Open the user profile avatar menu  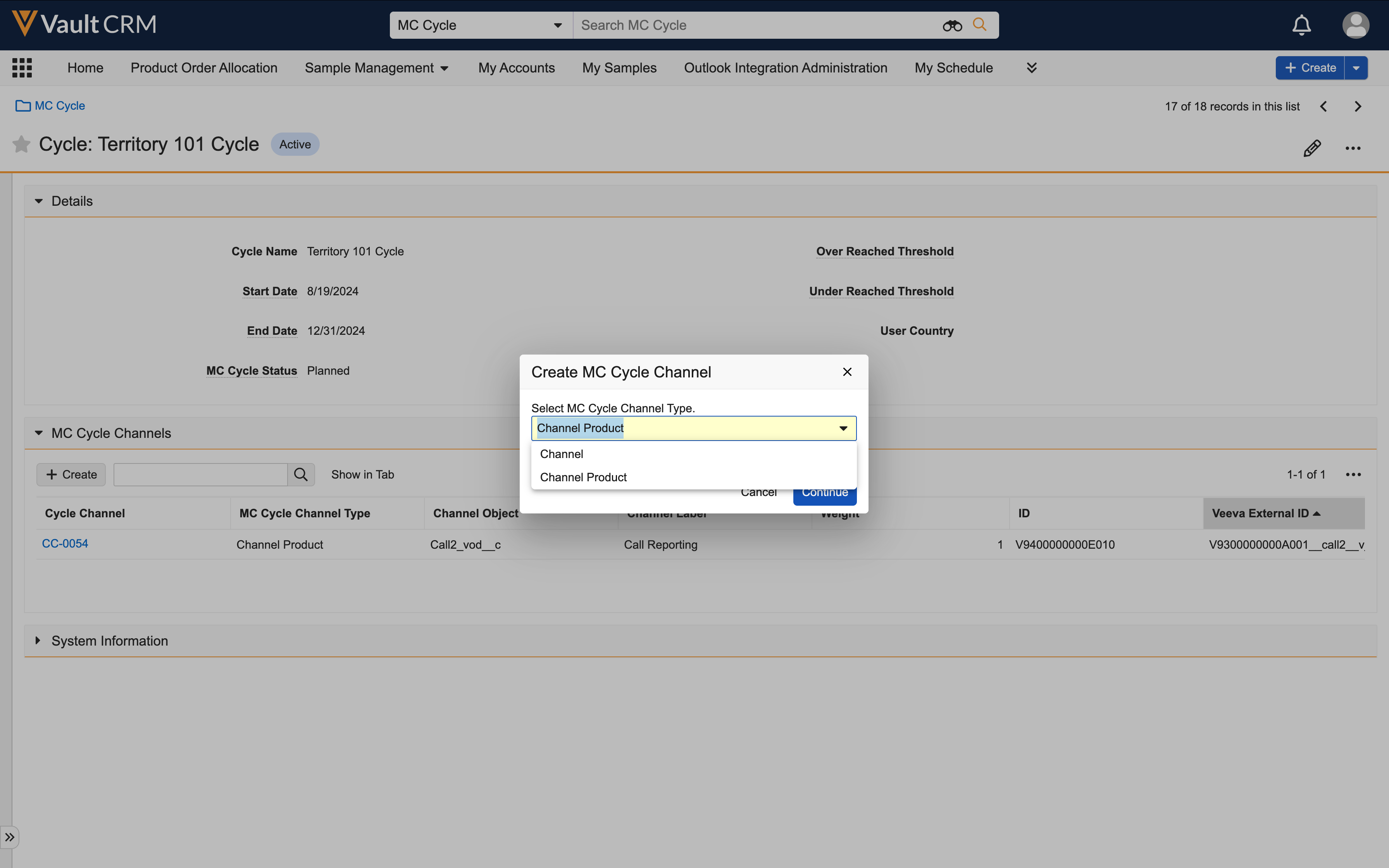(x=1355, y=25)
